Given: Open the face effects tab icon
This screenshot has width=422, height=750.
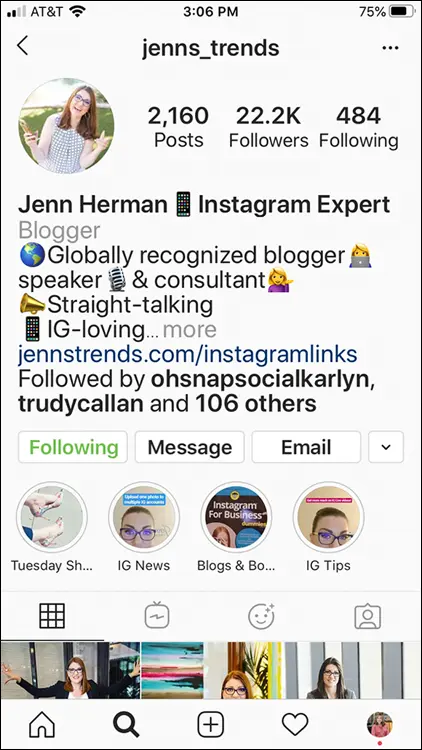Looking at the screenshot, I should coord(262,616).
